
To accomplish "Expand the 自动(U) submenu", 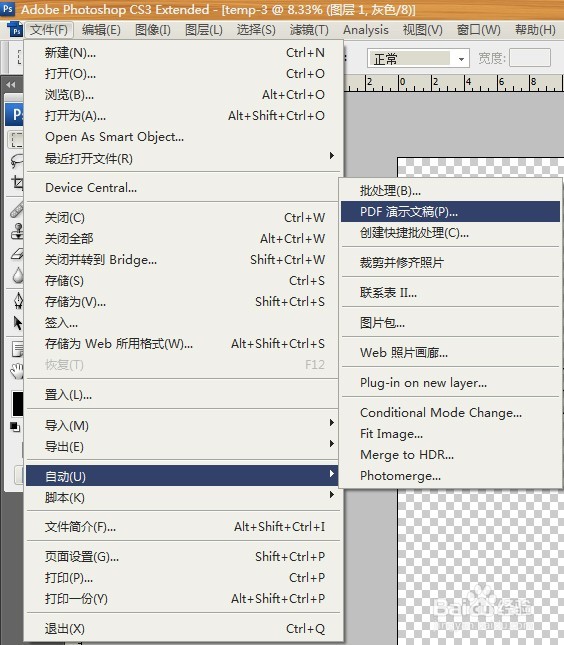I will (x=182, y=476).
